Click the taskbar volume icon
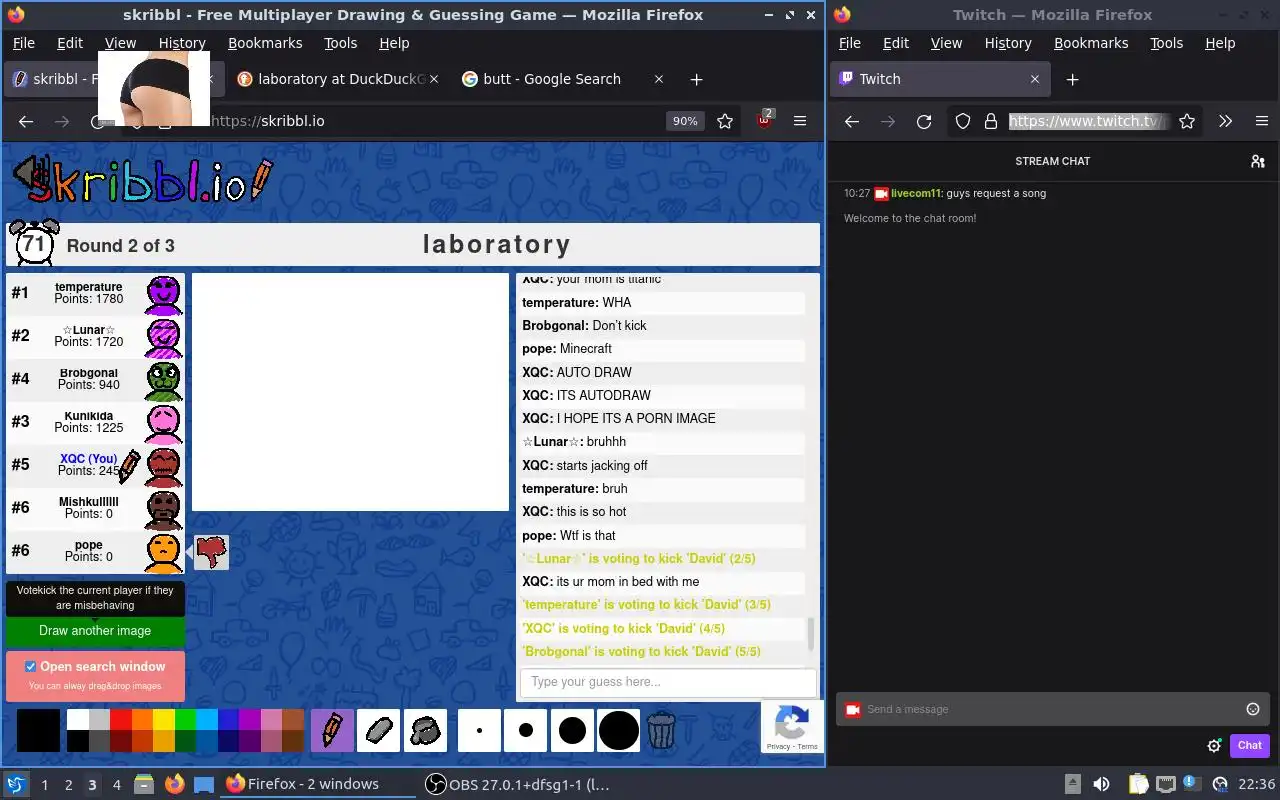The height and width of the screenshot is (800, 1280). [1101, 784]
